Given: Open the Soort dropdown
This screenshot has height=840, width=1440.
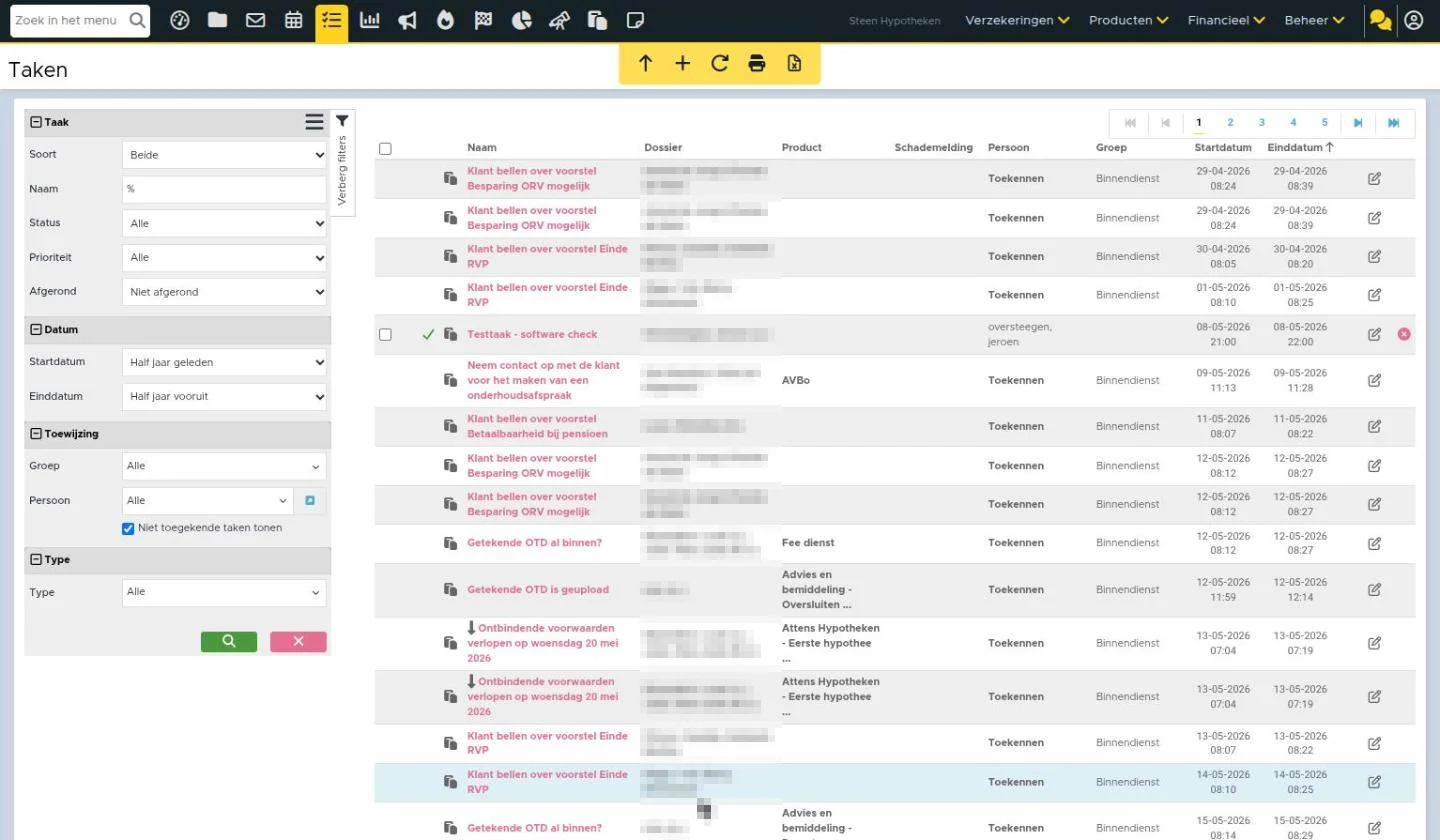Looking at the screenshot, I should [224, 155].
